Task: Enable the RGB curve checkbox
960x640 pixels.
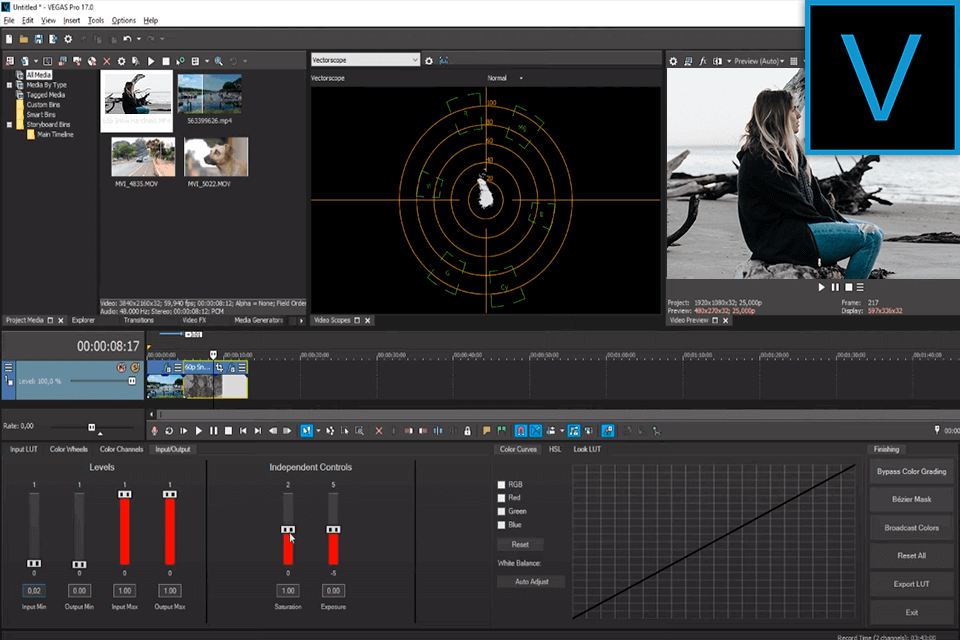Action: click(x=501, y=484)
